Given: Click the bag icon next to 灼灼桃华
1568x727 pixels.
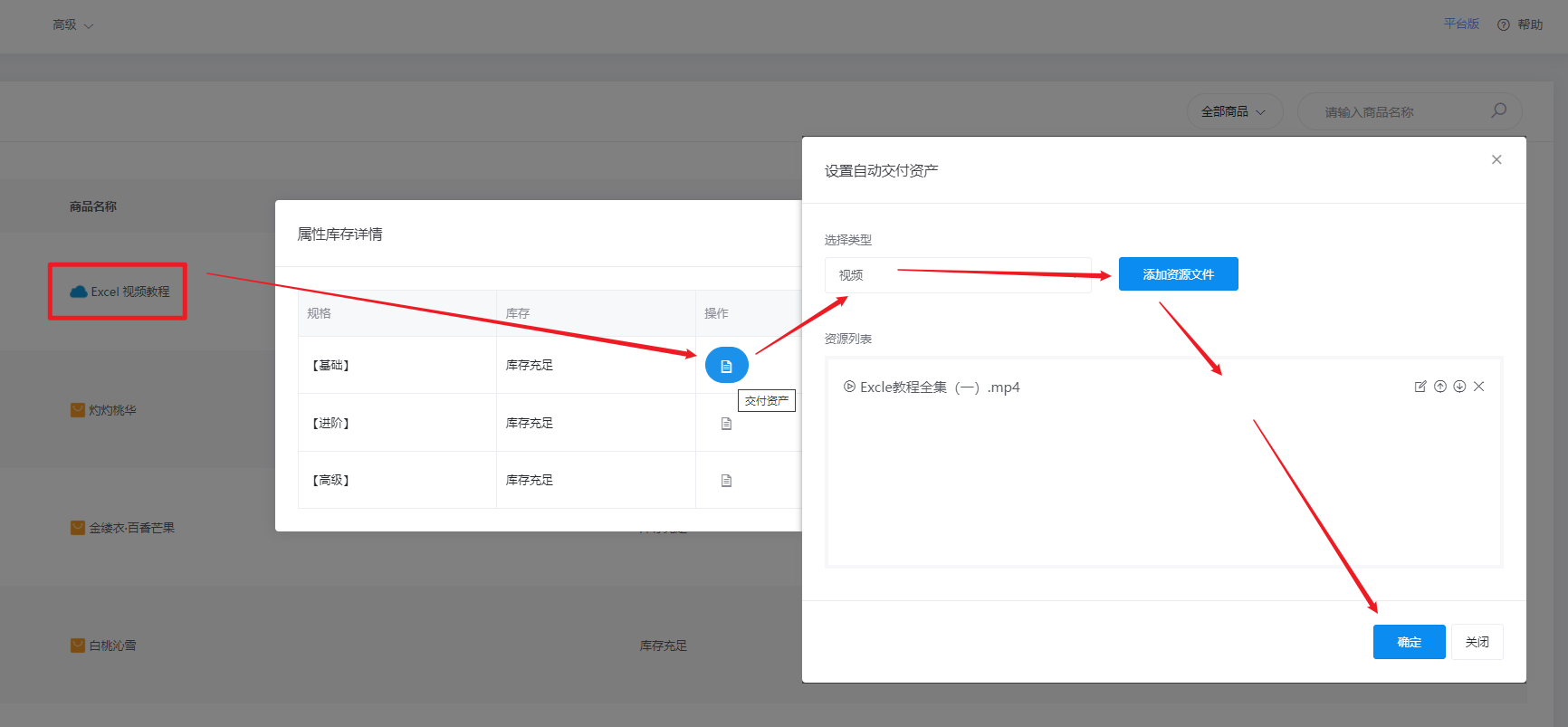Looking at the screenshot, I should coord(78,410).
